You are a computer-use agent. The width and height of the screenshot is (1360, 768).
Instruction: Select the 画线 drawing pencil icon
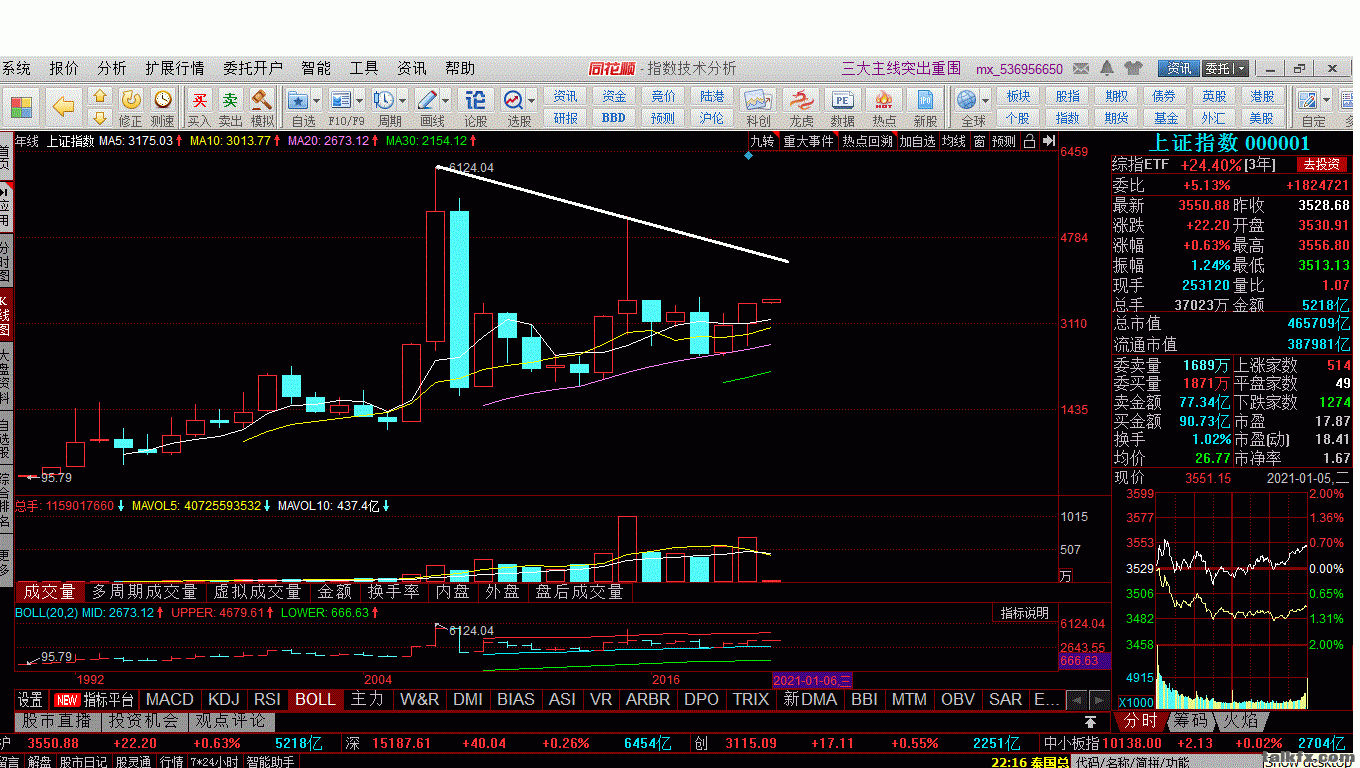(427, 100)
